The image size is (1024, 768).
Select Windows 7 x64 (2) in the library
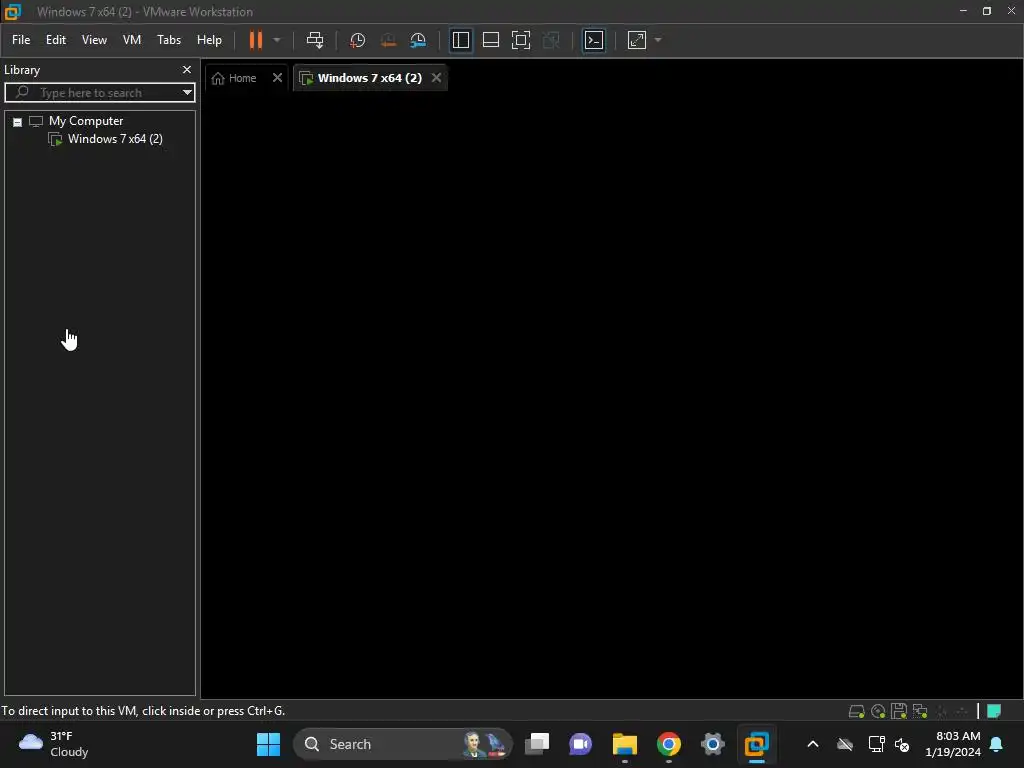pos(115,139)
